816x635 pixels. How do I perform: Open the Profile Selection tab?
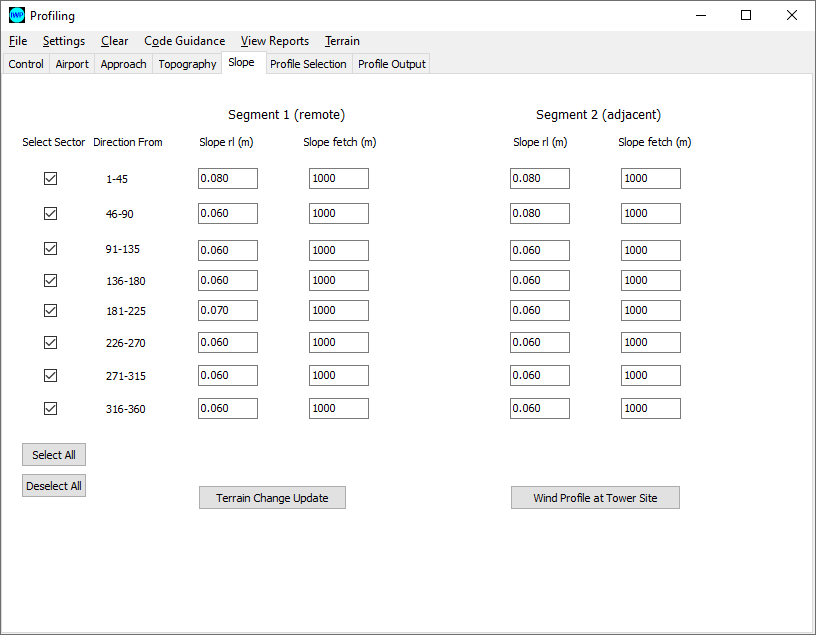click(x=308, y=64)
